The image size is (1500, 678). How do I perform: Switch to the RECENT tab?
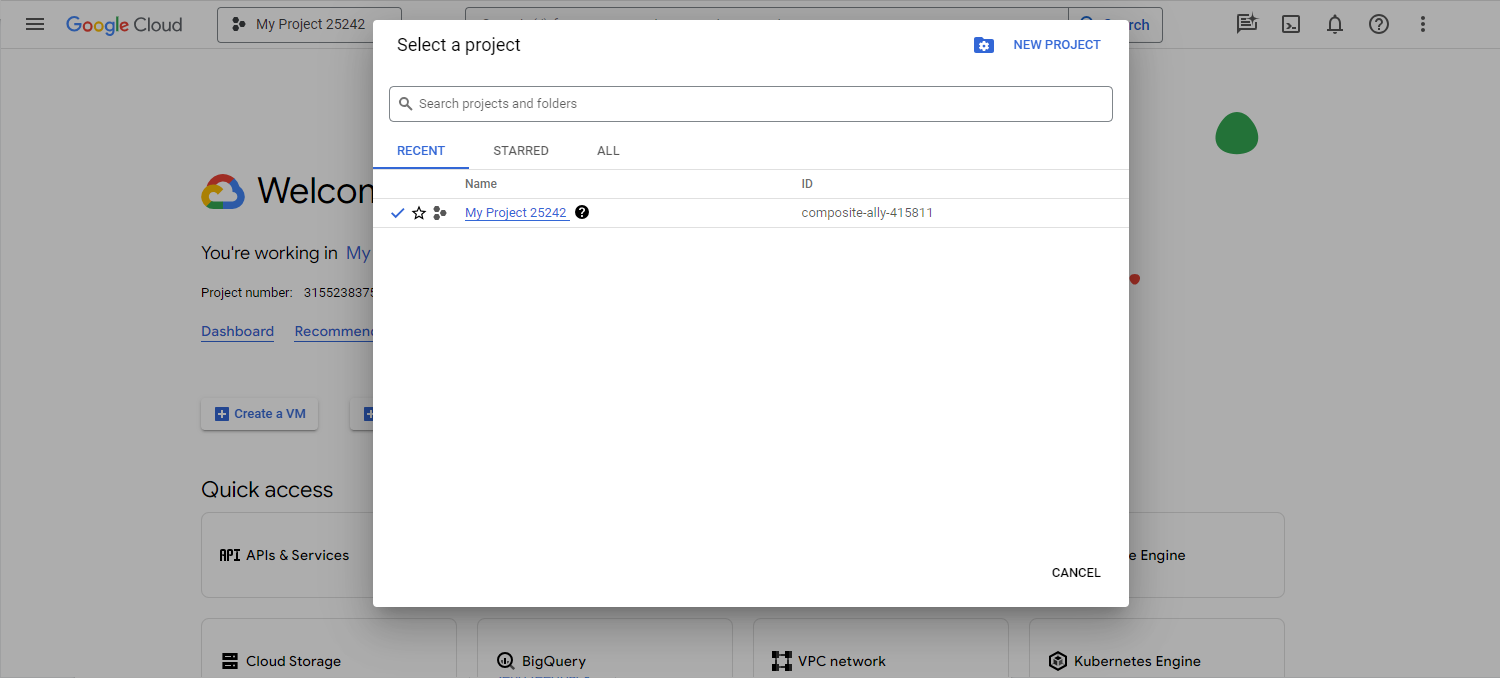click(x=421, y=151)
